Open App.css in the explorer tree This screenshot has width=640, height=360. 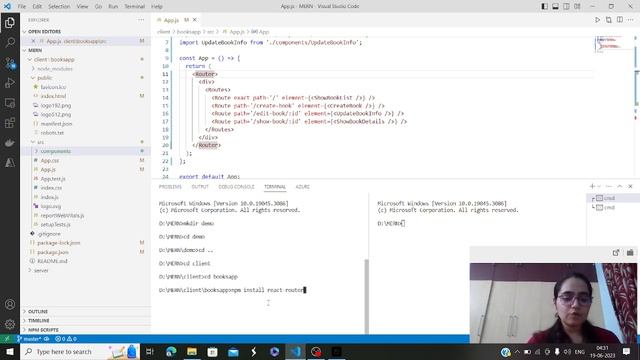click(x=50, y=160)
